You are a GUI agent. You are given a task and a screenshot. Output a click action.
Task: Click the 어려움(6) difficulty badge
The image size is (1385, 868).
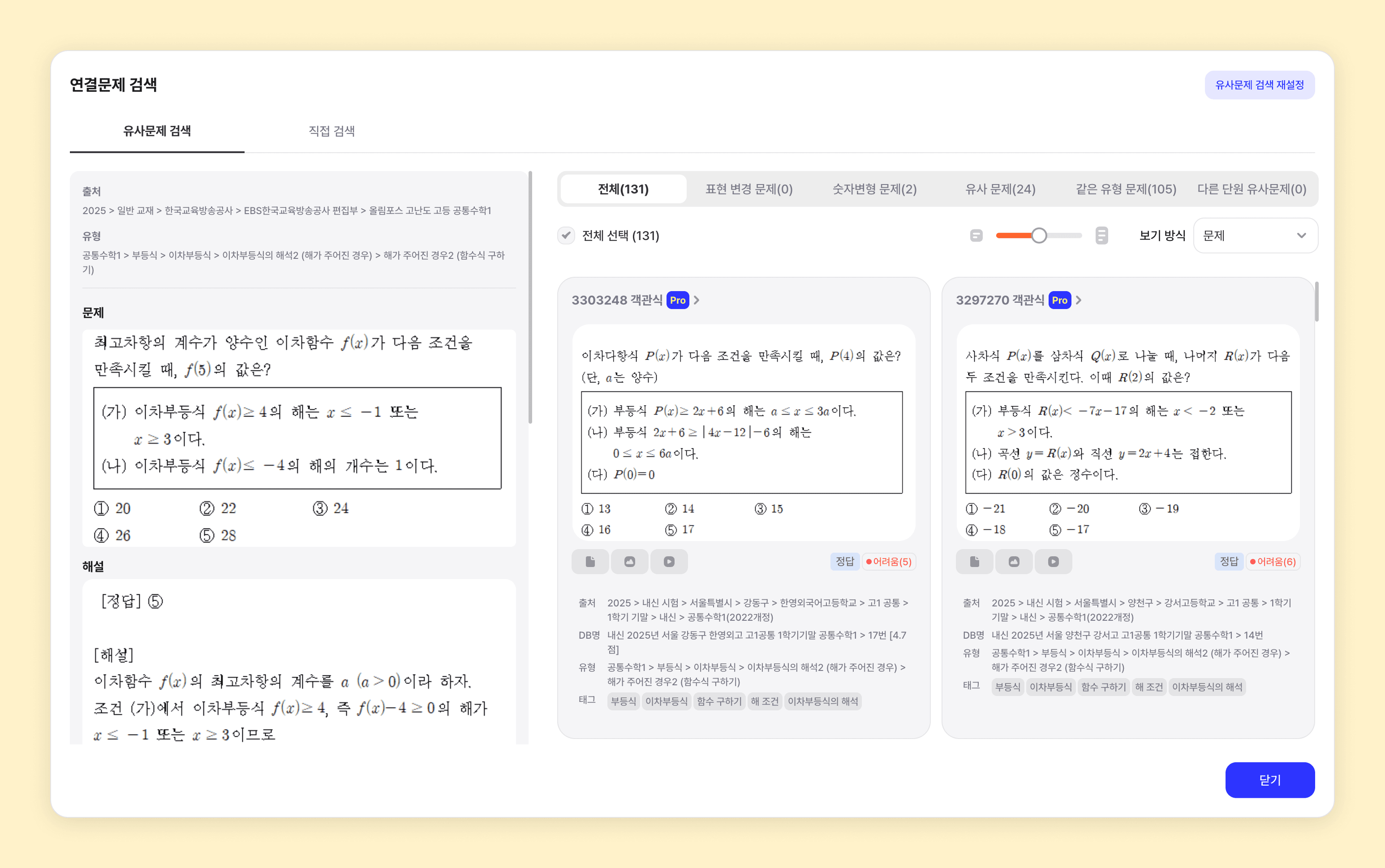tap(1273, 562)
